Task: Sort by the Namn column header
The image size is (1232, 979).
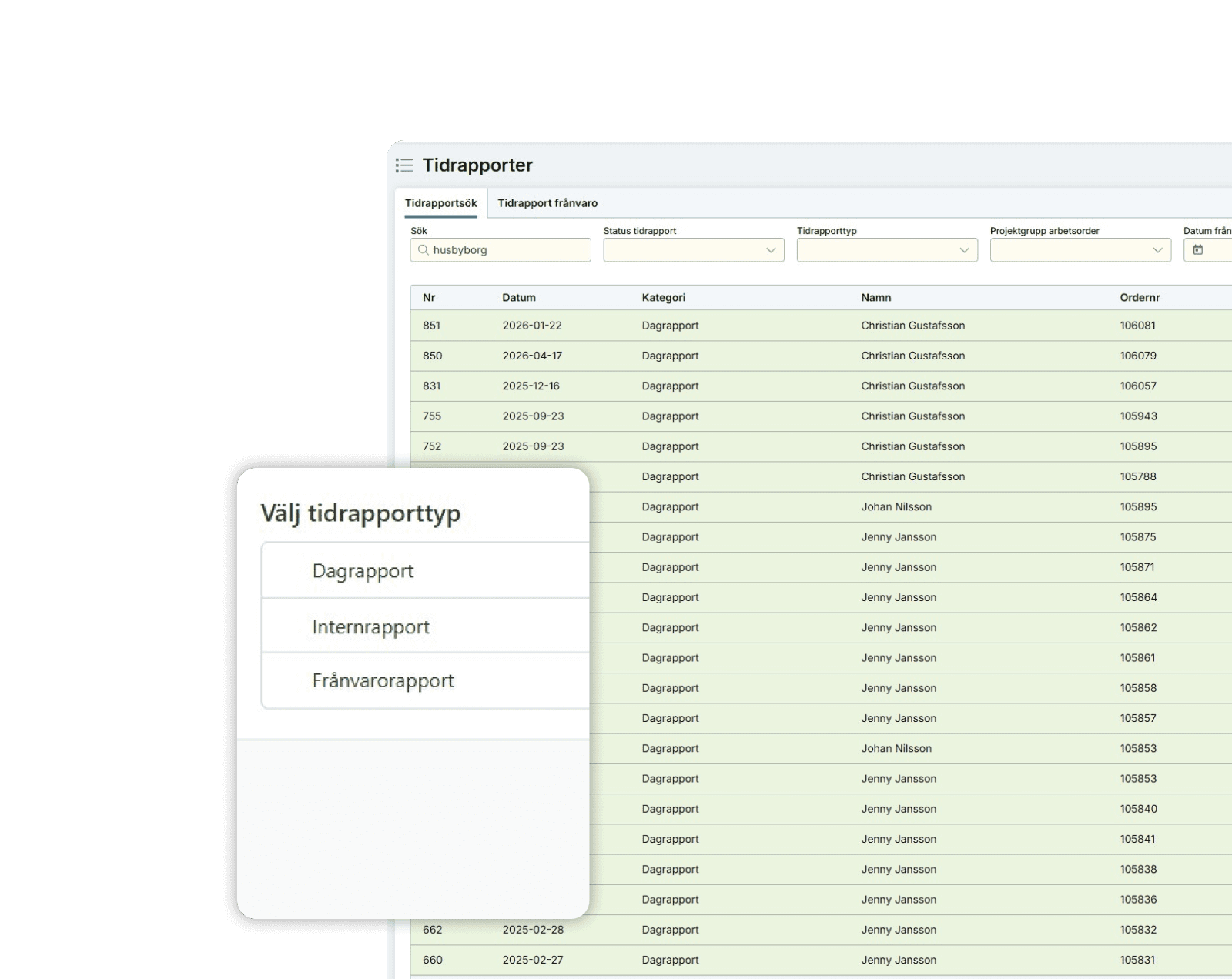Action: [x=876, y=298]
